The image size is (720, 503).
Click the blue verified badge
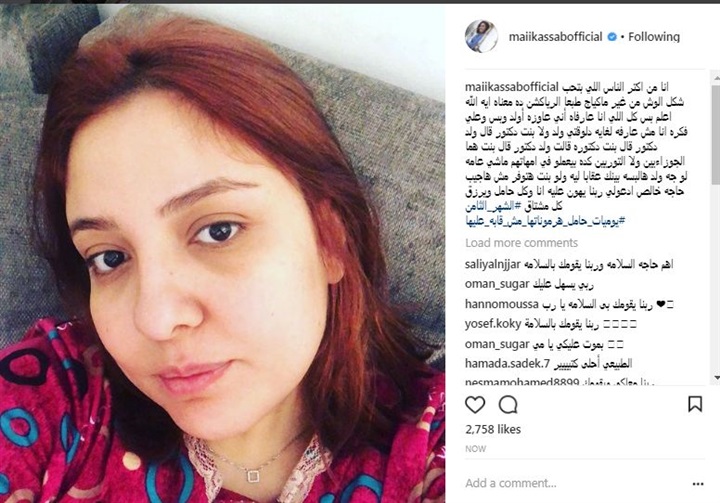[x=612, y=37]
